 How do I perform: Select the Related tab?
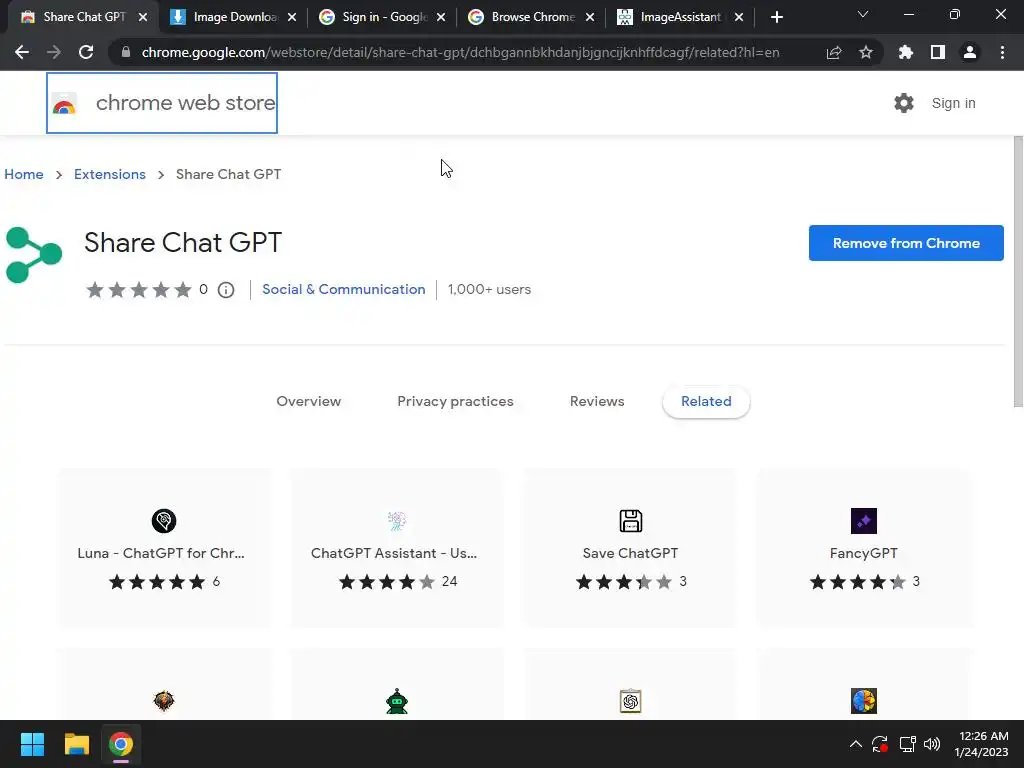(x=706, y=401)
